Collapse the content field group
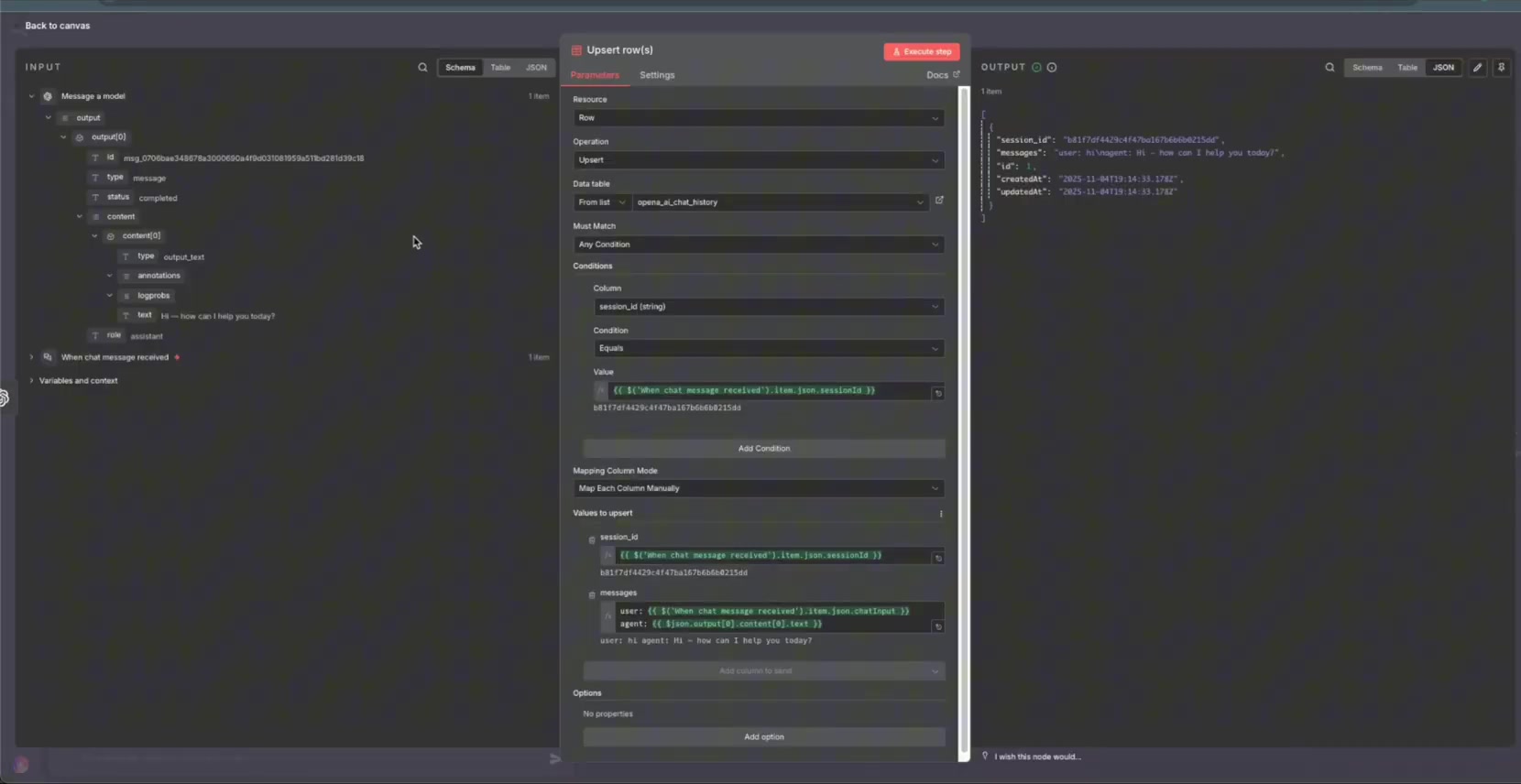Viewport: 1521px width, 784px height. point(79,217)
